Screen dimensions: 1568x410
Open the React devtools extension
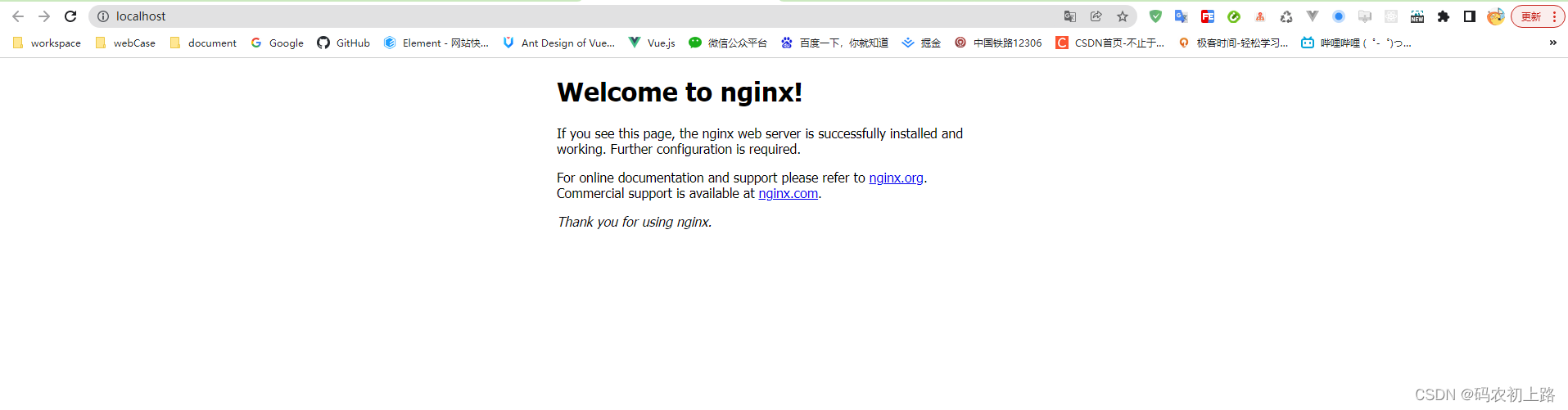pos(1391,16)
